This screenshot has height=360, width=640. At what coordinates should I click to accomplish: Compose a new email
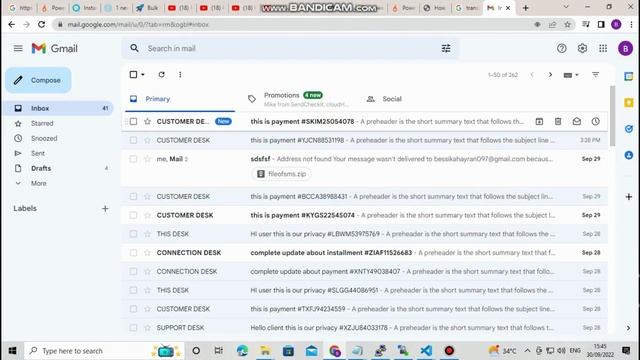tap(38, 80)
